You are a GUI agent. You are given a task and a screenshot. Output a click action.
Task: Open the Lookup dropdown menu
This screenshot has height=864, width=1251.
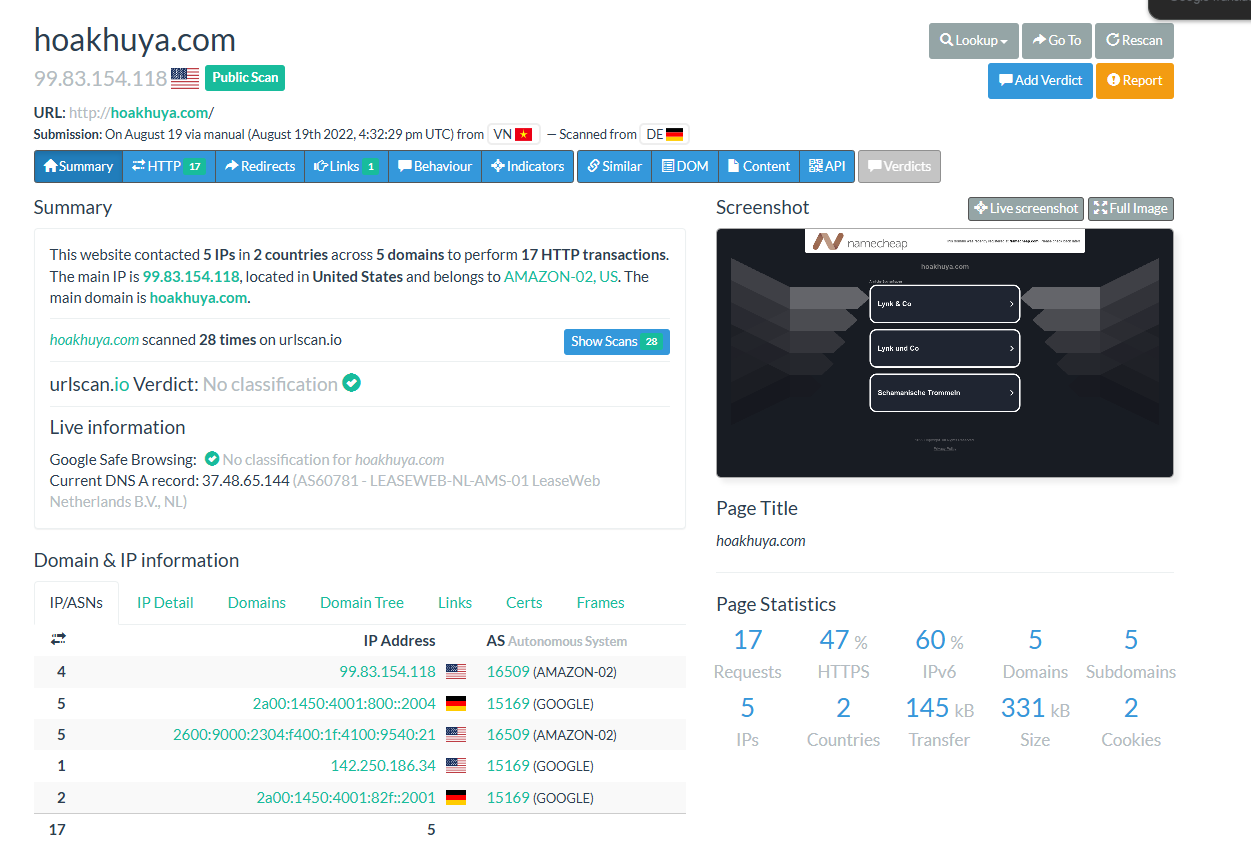(x=973, y=41)
